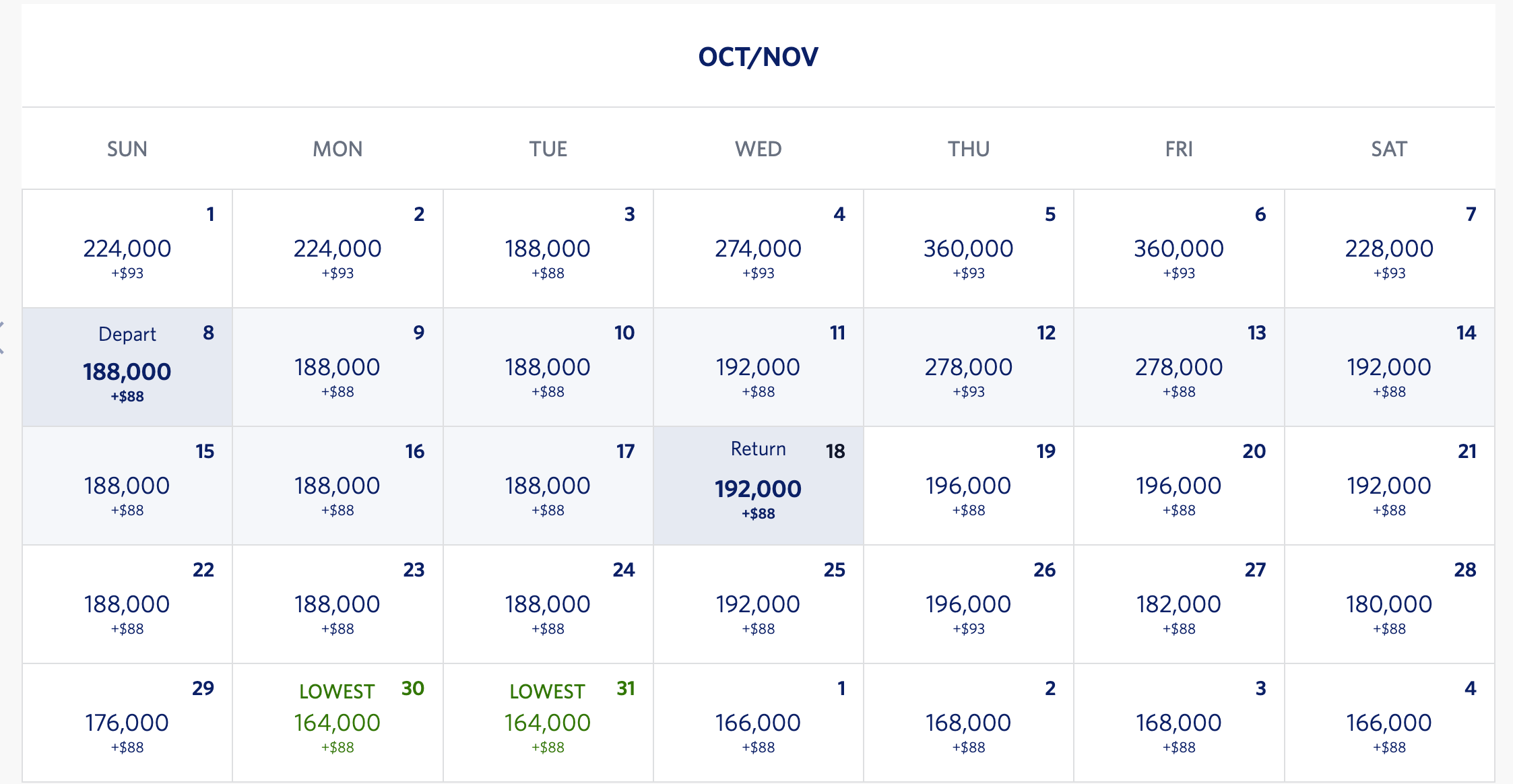Choose the LOWEST fare on the 30th

coord(337,723)
